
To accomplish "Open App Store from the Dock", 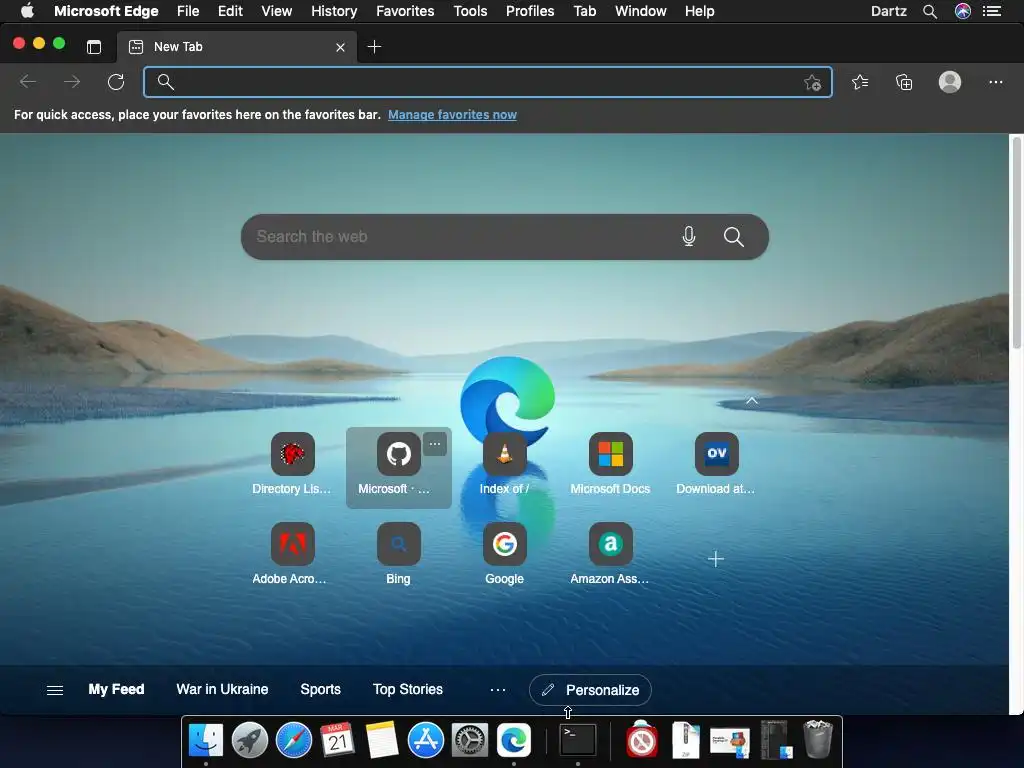I will [426, 741].
